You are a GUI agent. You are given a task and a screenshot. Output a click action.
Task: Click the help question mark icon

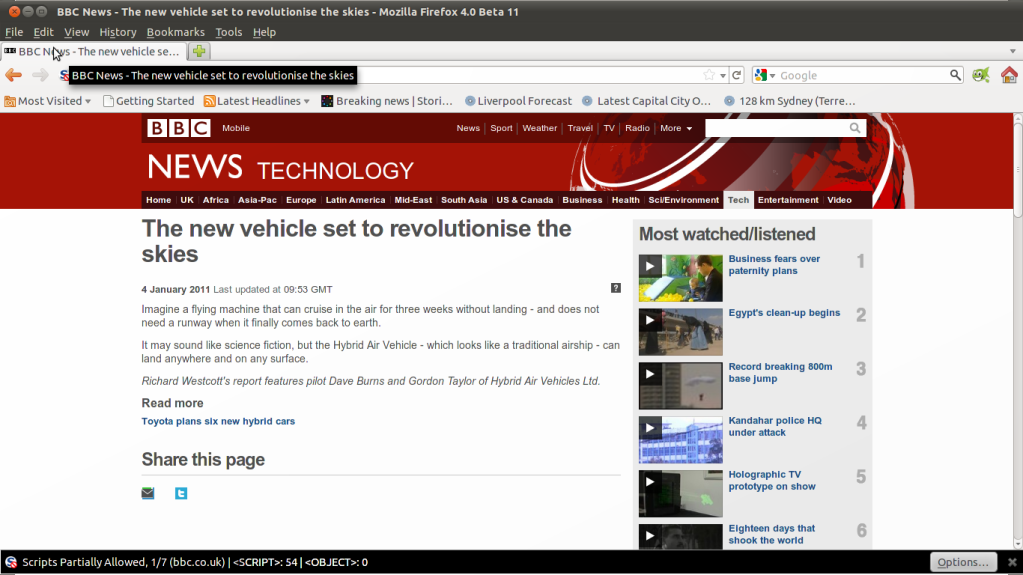(615, 288)
